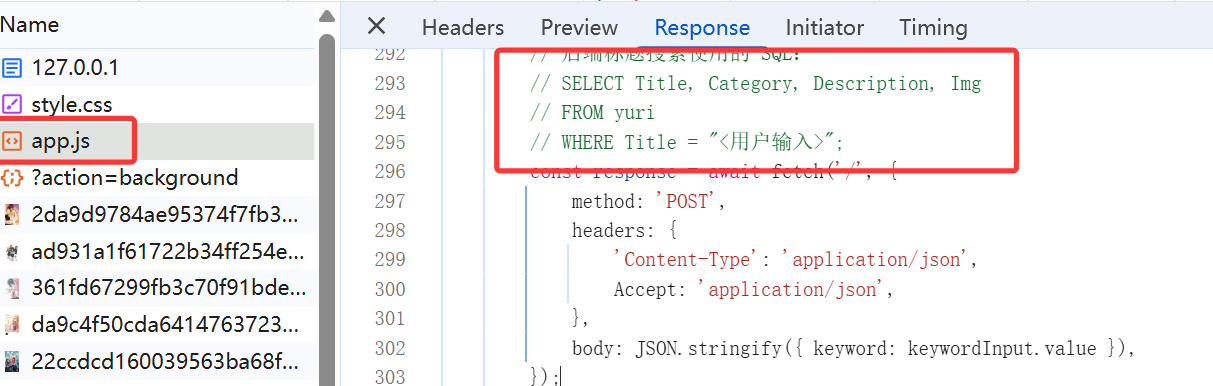The width and height of the screenshot is (1213, 386).
Task: Click line number 293 in the gutter
Action: (x=389, y=84)
